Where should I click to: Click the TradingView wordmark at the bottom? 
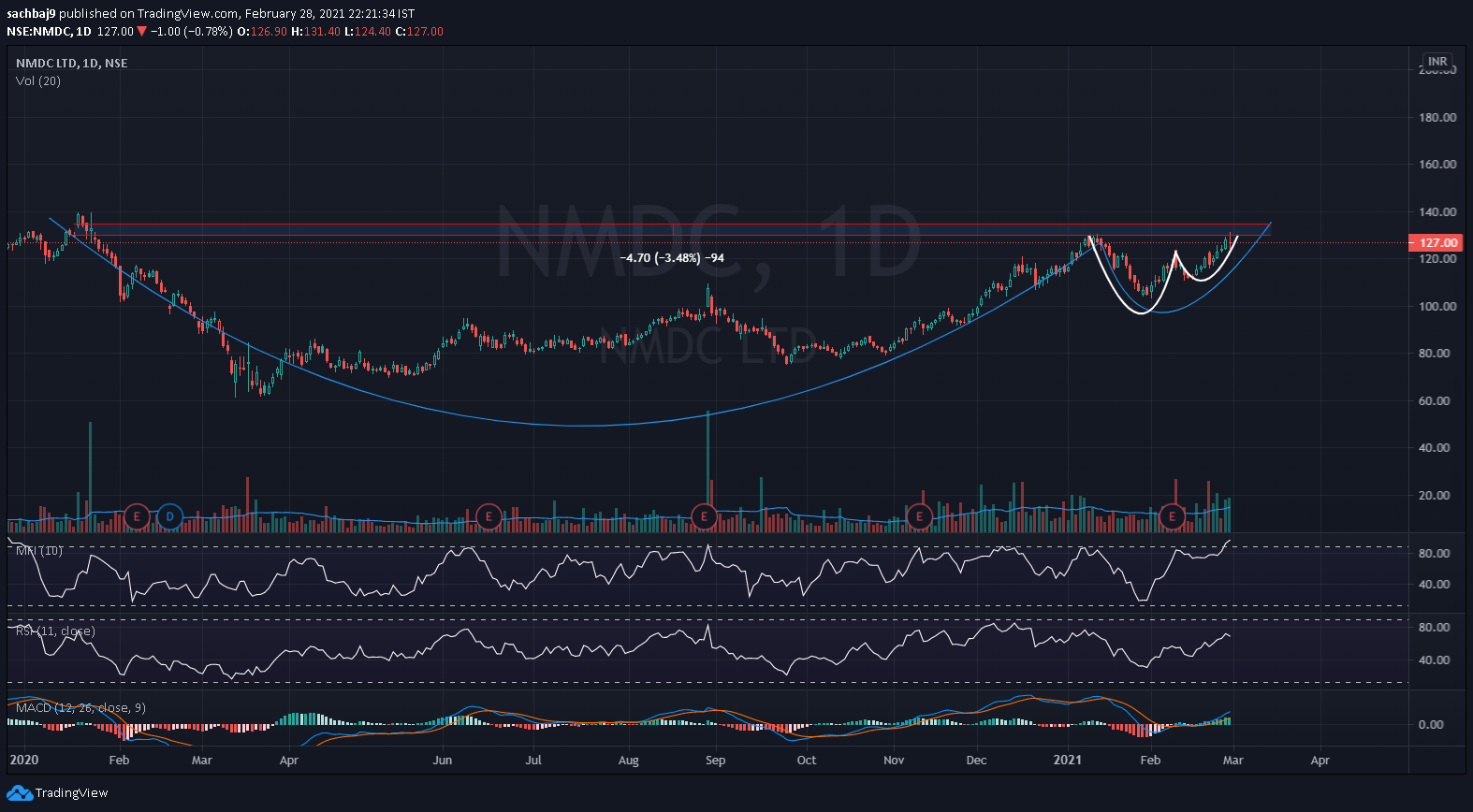point(72,792)
